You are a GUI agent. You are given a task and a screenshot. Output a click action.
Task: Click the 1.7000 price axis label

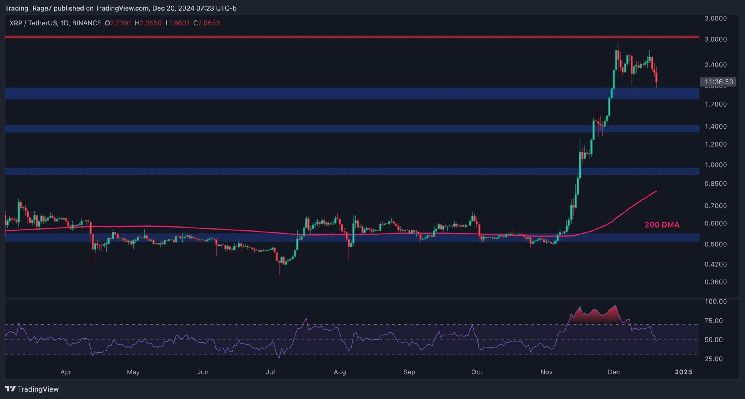[715, 104]
